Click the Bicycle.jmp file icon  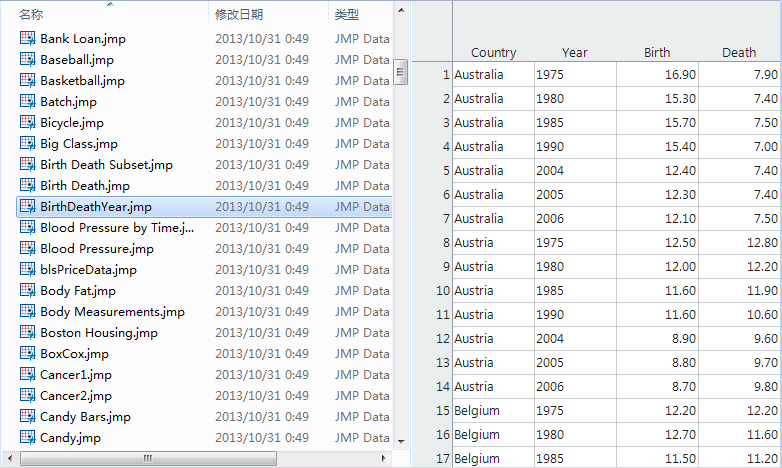click(x=27, y=122)
